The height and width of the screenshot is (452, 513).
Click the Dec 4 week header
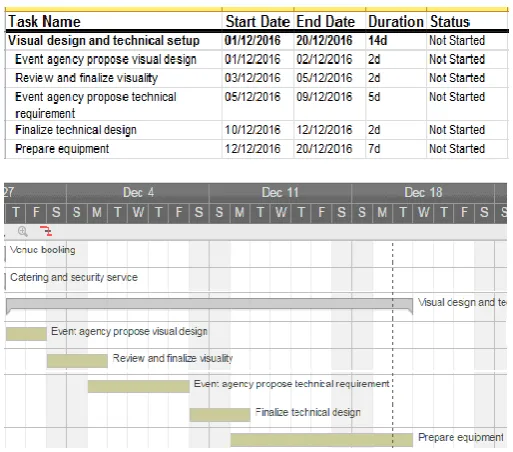(x=138, y=193)
